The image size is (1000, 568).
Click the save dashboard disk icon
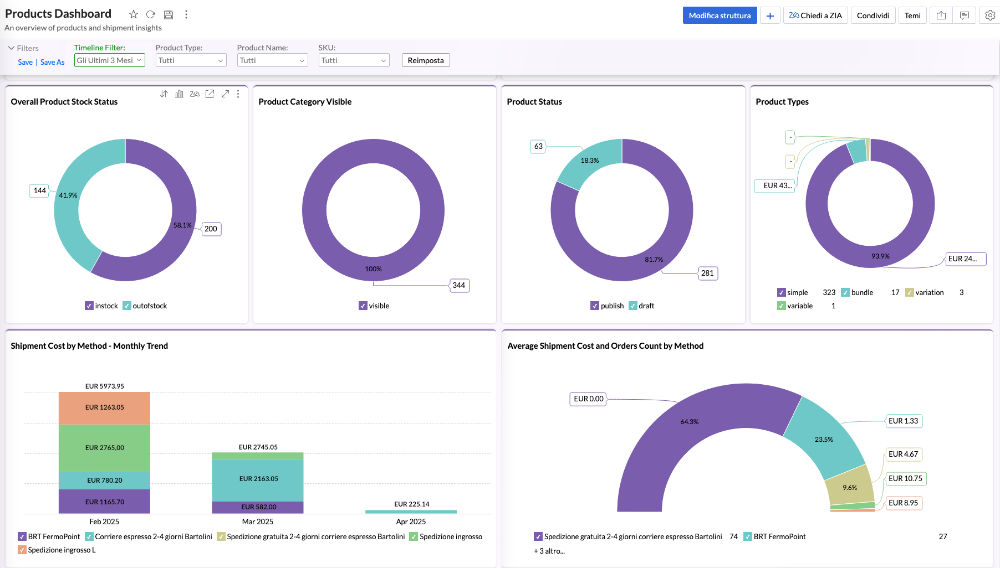point(168,14)
